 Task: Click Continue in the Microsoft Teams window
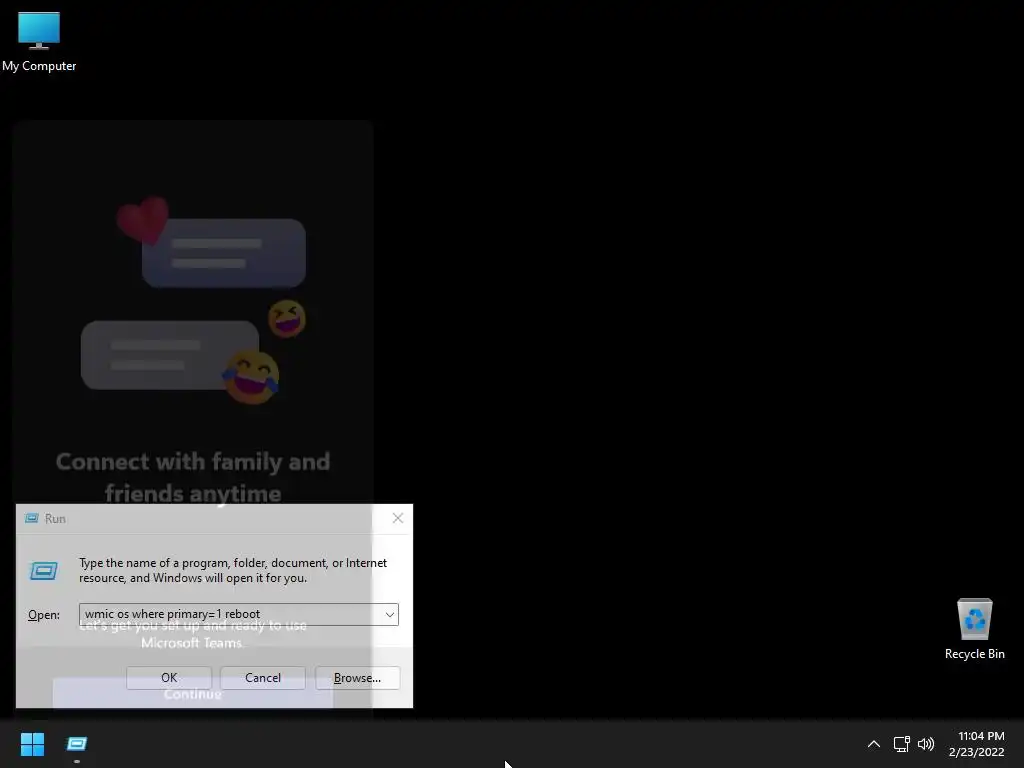193,694
